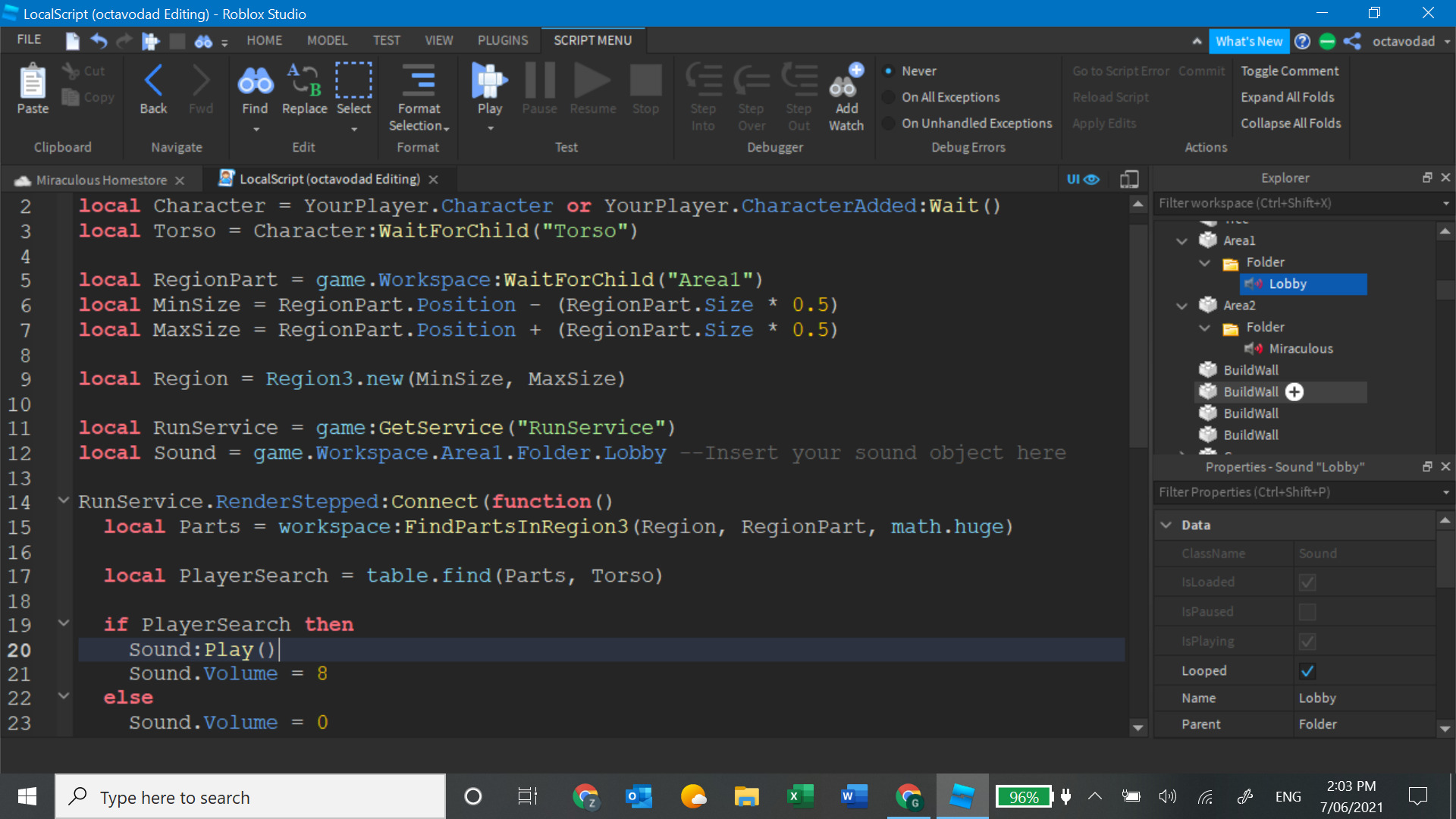Toggle the UI visibility eye button
Image resolution: width=1456 pixels, height=819 pixels.
click(x=1082, y=180)
